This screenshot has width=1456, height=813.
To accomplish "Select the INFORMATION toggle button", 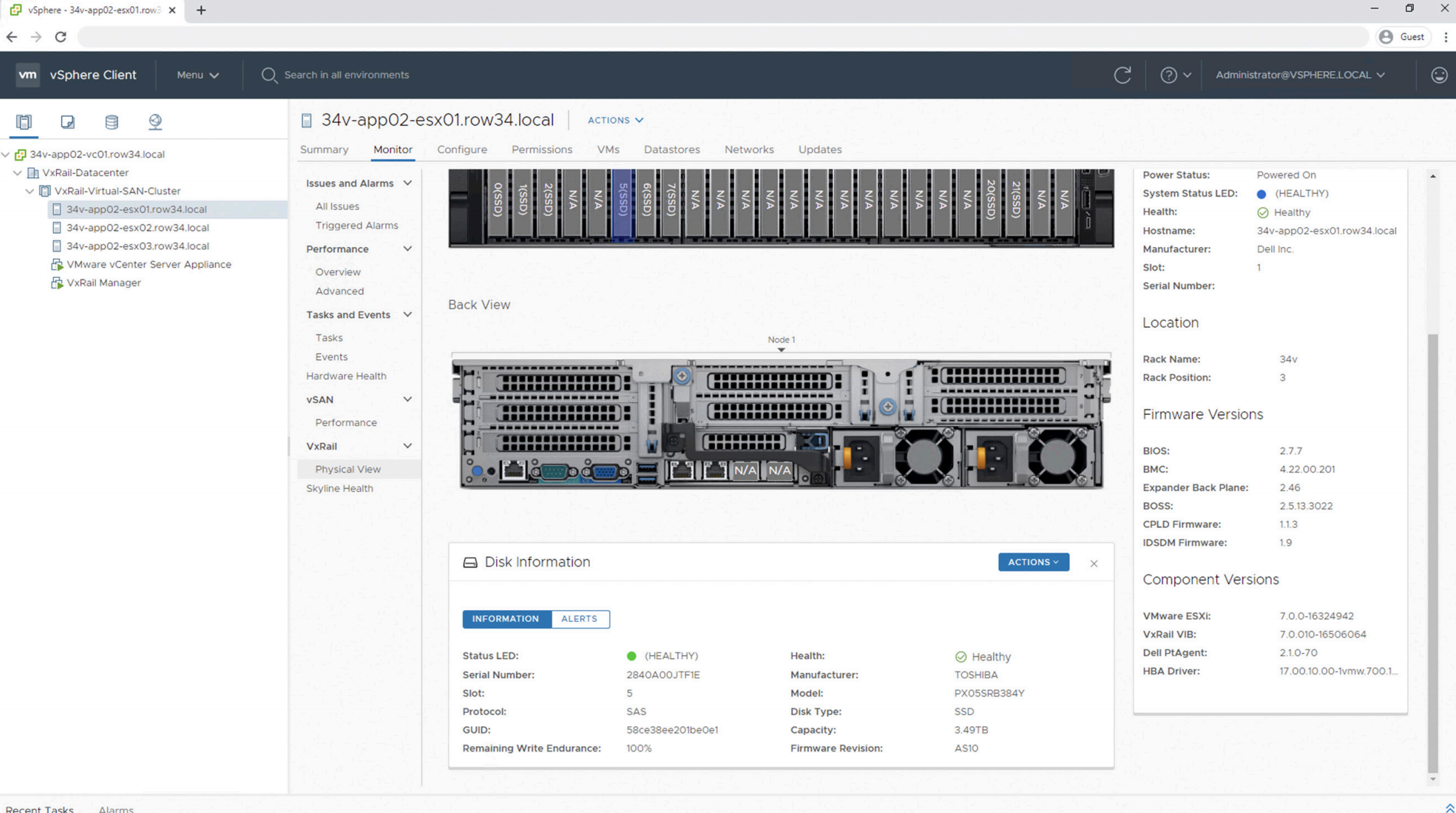I will pyautogui.click(x=505, y=618).
